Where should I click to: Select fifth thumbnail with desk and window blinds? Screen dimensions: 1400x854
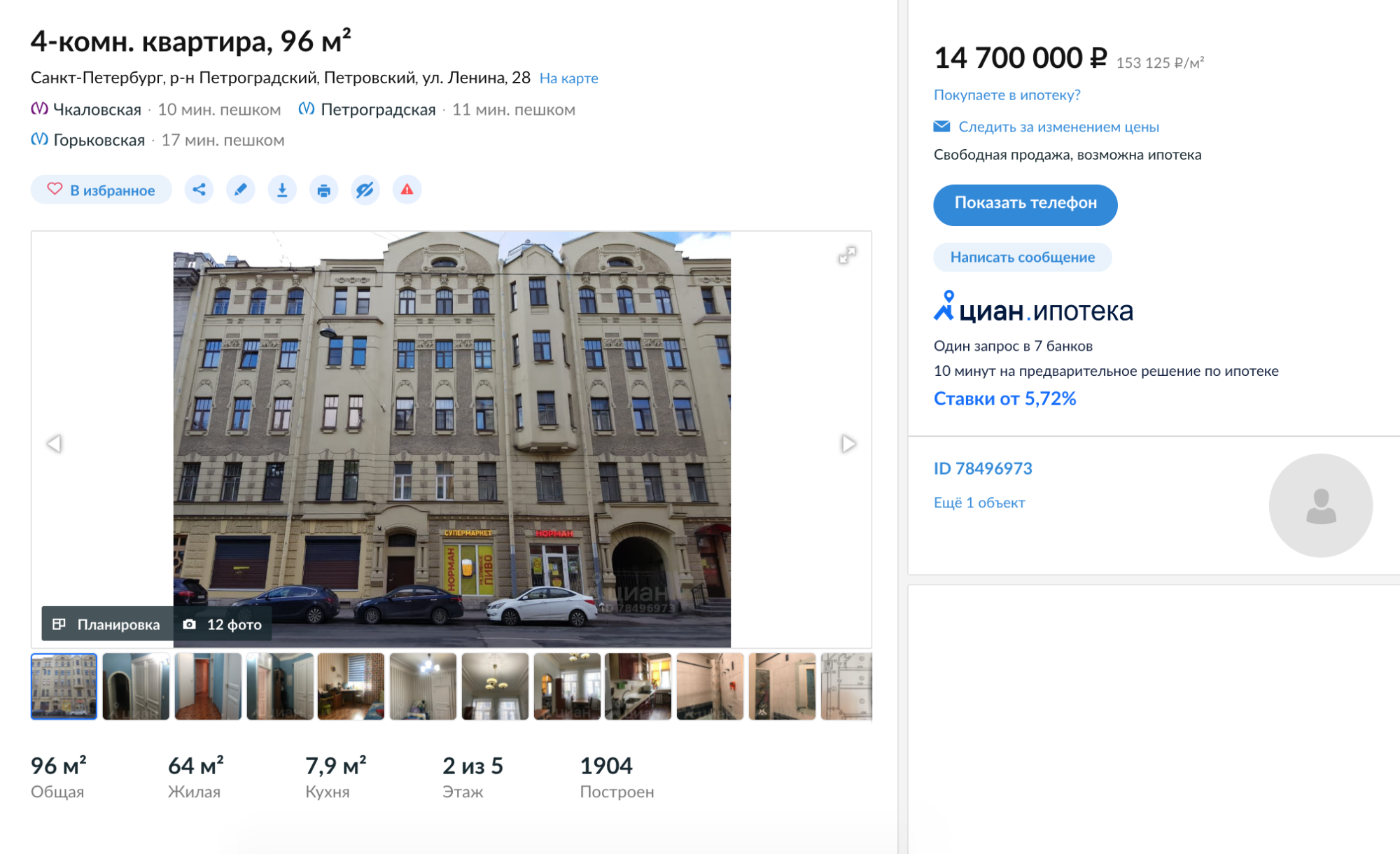coord(351,686)
